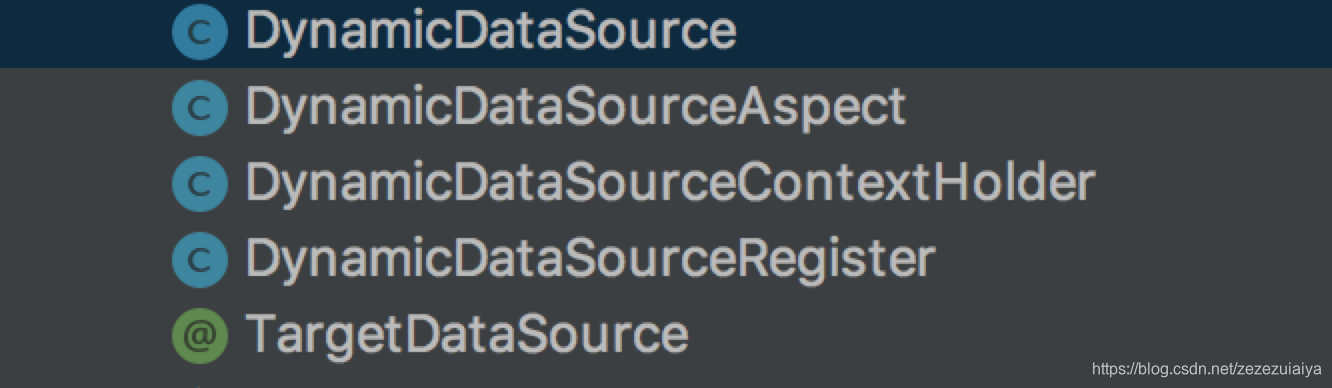The width and height of the screenshot is (1332, 388).
Task: Select the TargetDataSource annotation name
Action: [467, 334]
